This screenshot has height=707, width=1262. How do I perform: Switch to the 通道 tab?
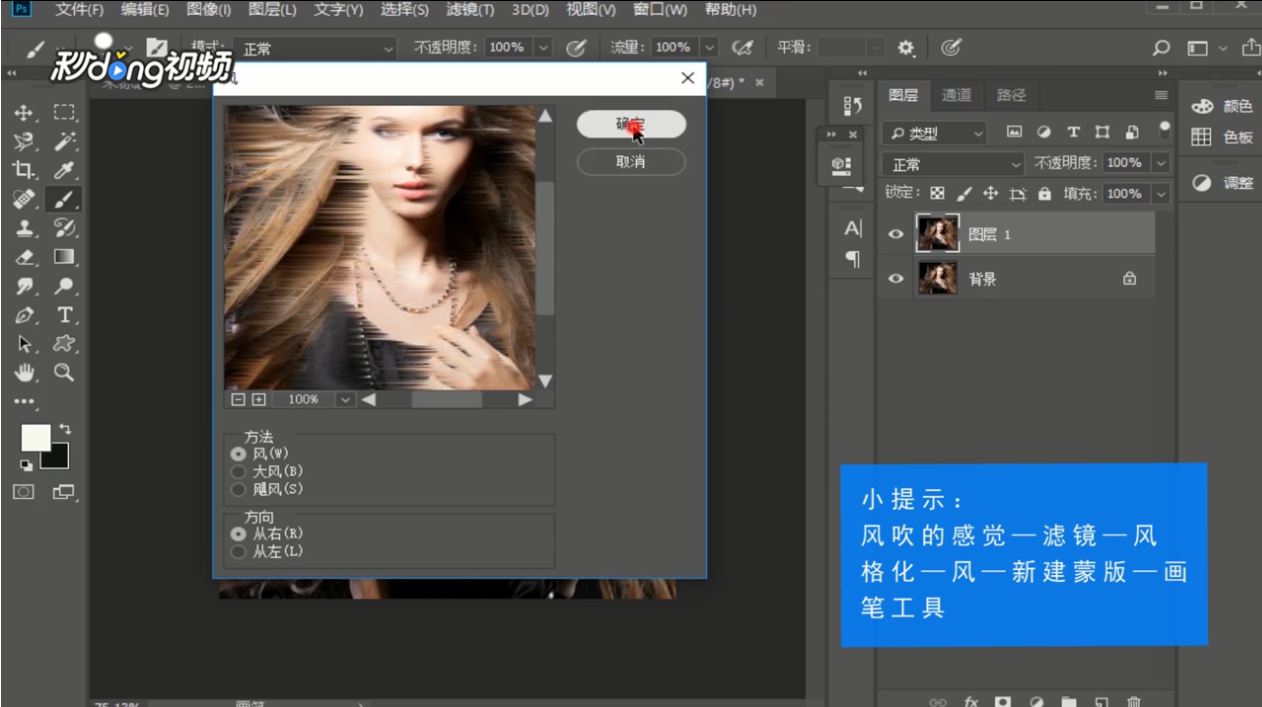(x=957, y=95)
